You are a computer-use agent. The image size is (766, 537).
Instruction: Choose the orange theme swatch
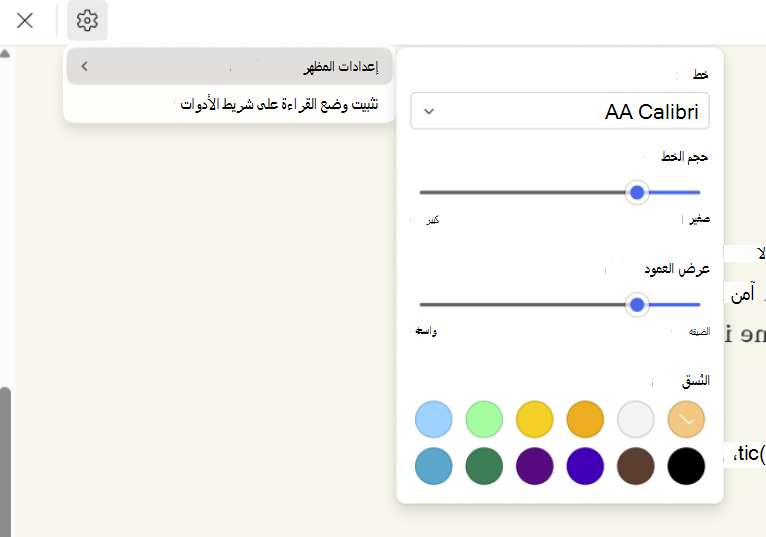585,419
